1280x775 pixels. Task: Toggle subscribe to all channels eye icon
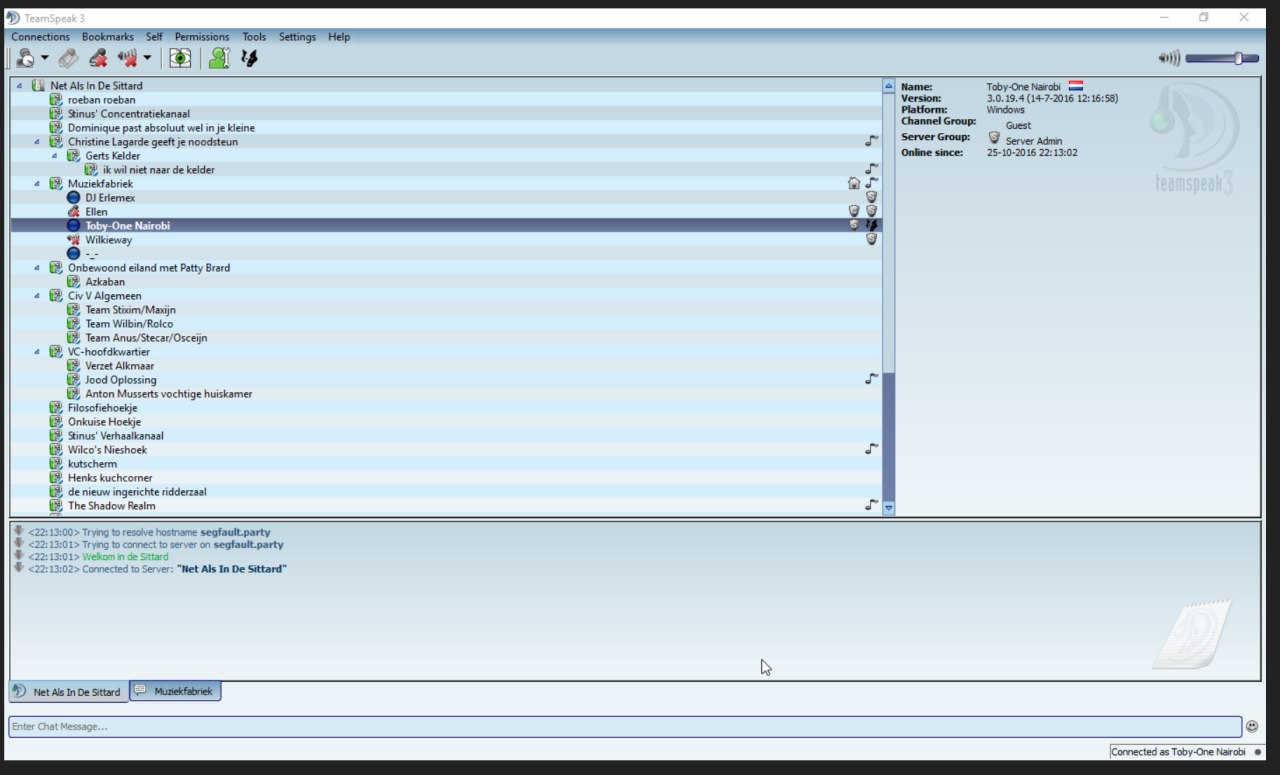(180, 58)
